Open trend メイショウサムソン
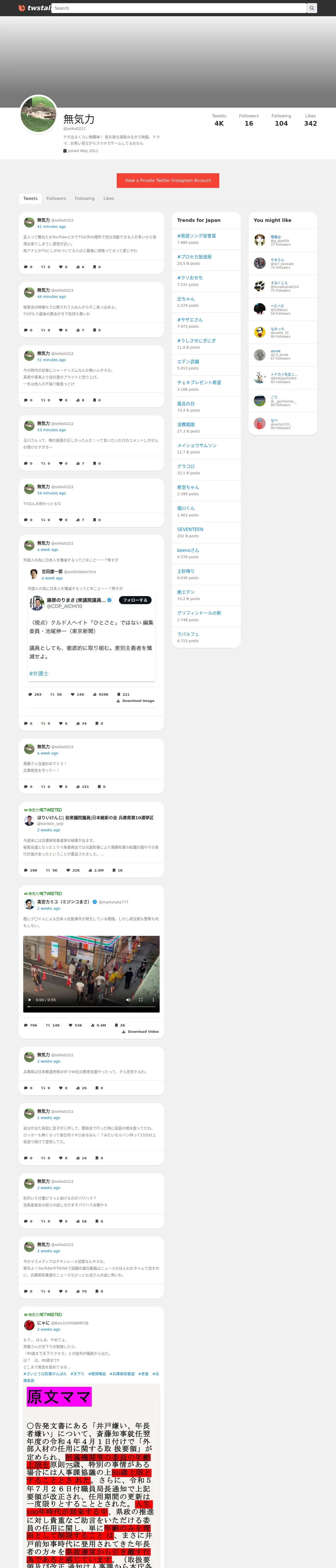The width and height of the screenshot is (336, 1568). tap(197, 446)
